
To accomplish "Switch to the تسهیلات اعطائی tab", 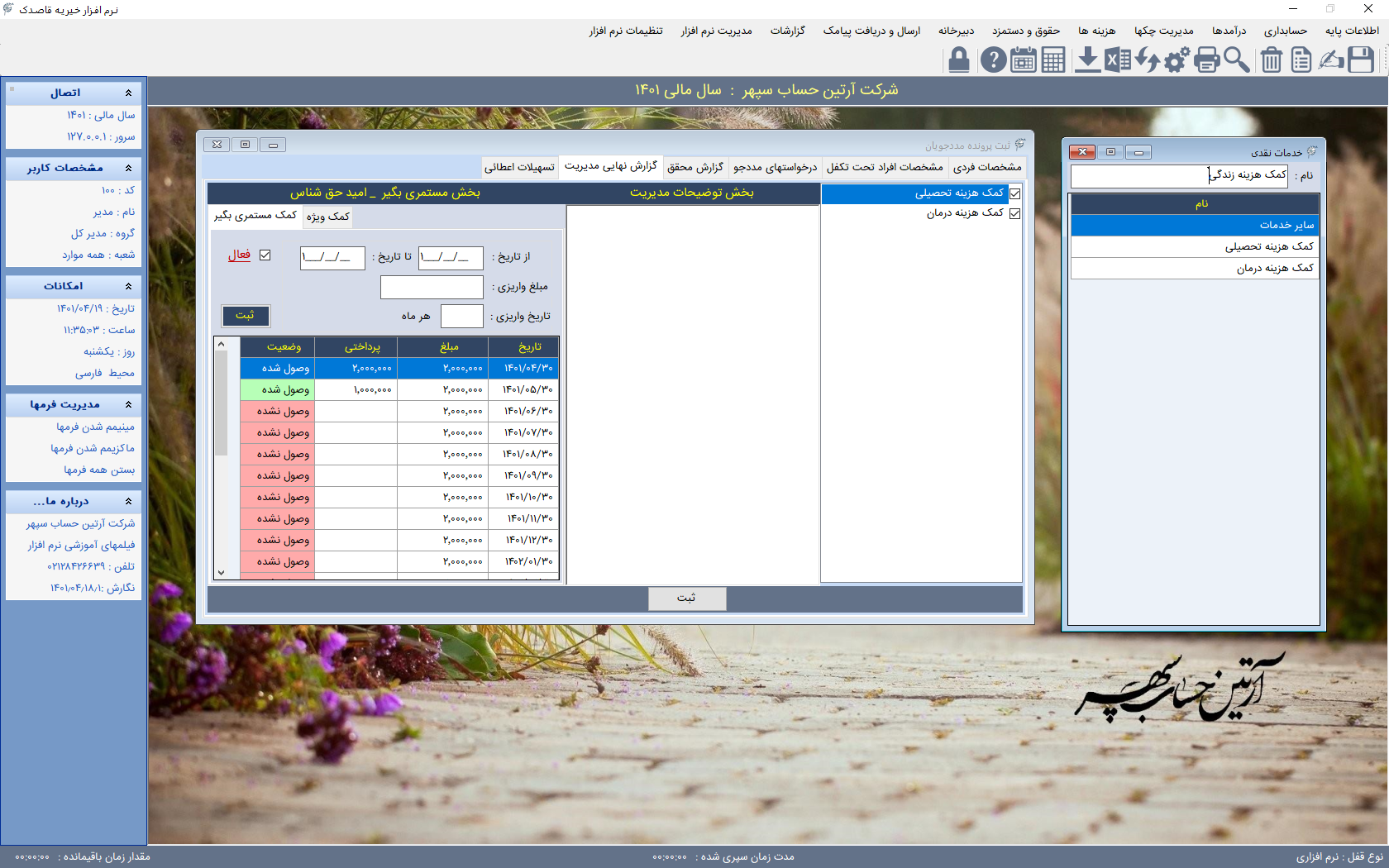I will (519, 167).
